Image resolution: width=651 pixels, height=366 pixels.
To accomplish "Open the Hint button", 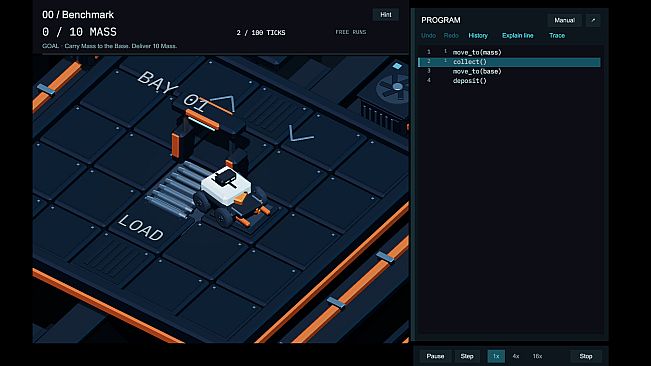I will [385, 15].
